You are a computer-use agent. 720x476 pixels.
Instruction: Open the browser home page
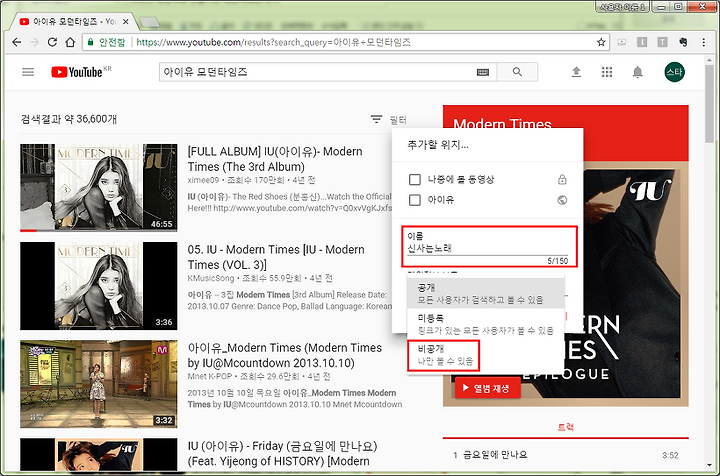(70, 42)
